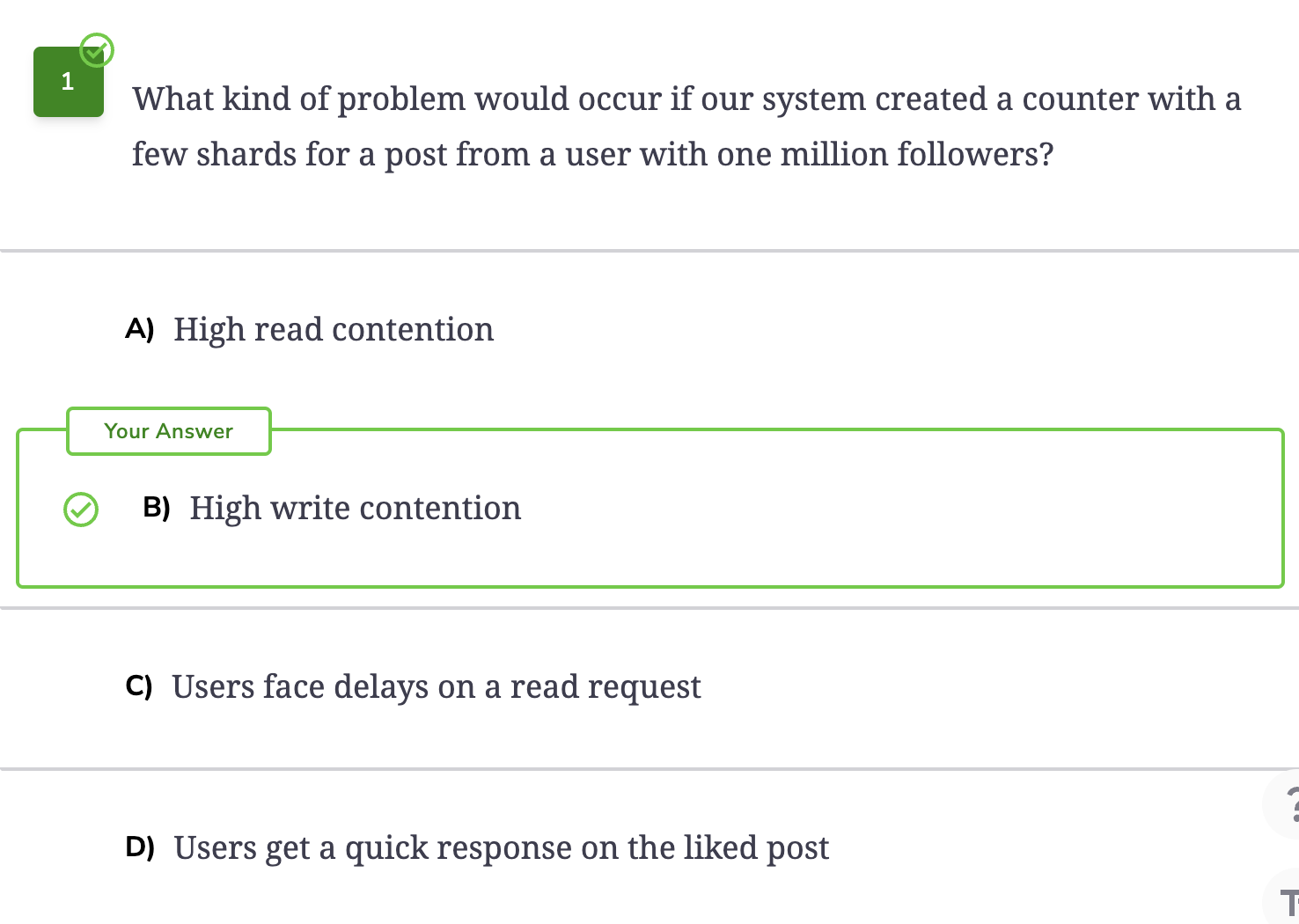Viewport: 1299px width, 924px height.
Task: Click the bold D) letter label
Action: point(140,847)
